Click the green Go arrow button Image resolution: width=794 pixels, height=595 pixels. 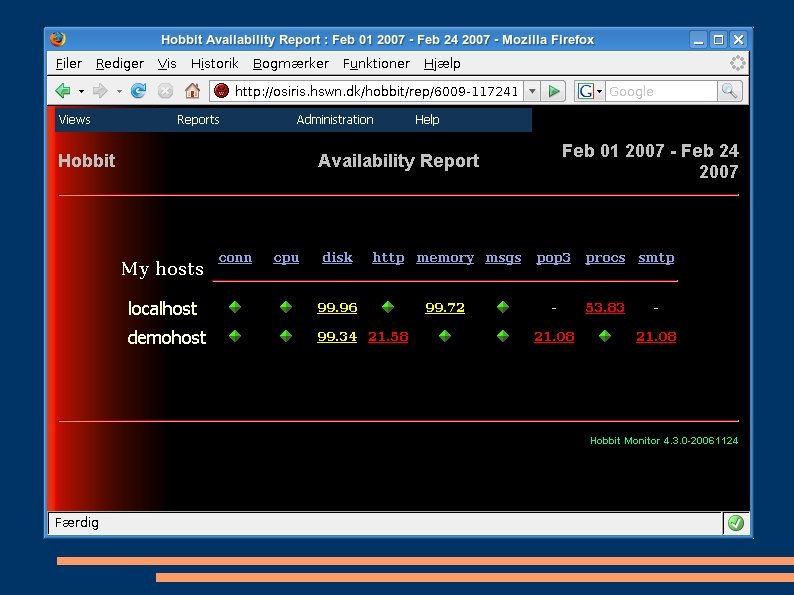(553, 92)
